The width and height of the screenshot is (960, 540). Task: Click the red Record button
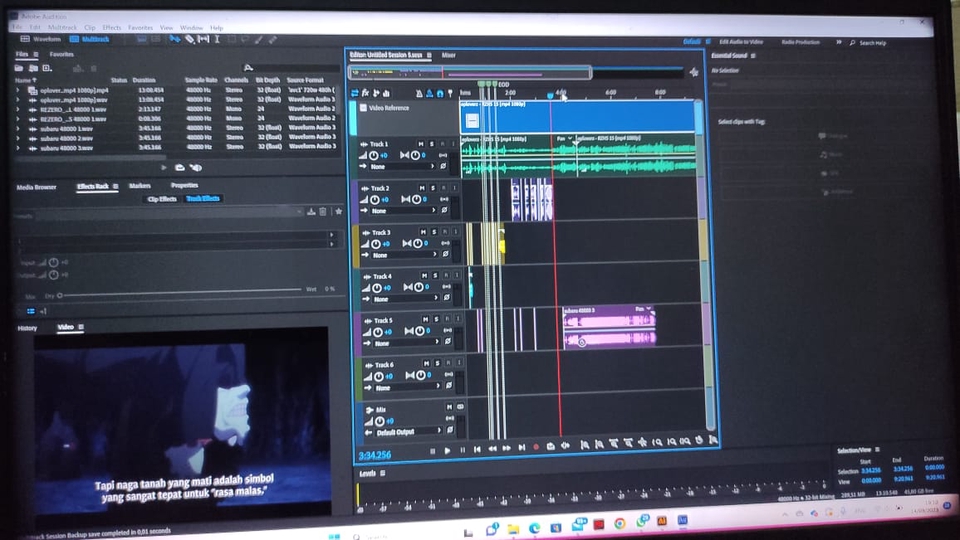536,447
